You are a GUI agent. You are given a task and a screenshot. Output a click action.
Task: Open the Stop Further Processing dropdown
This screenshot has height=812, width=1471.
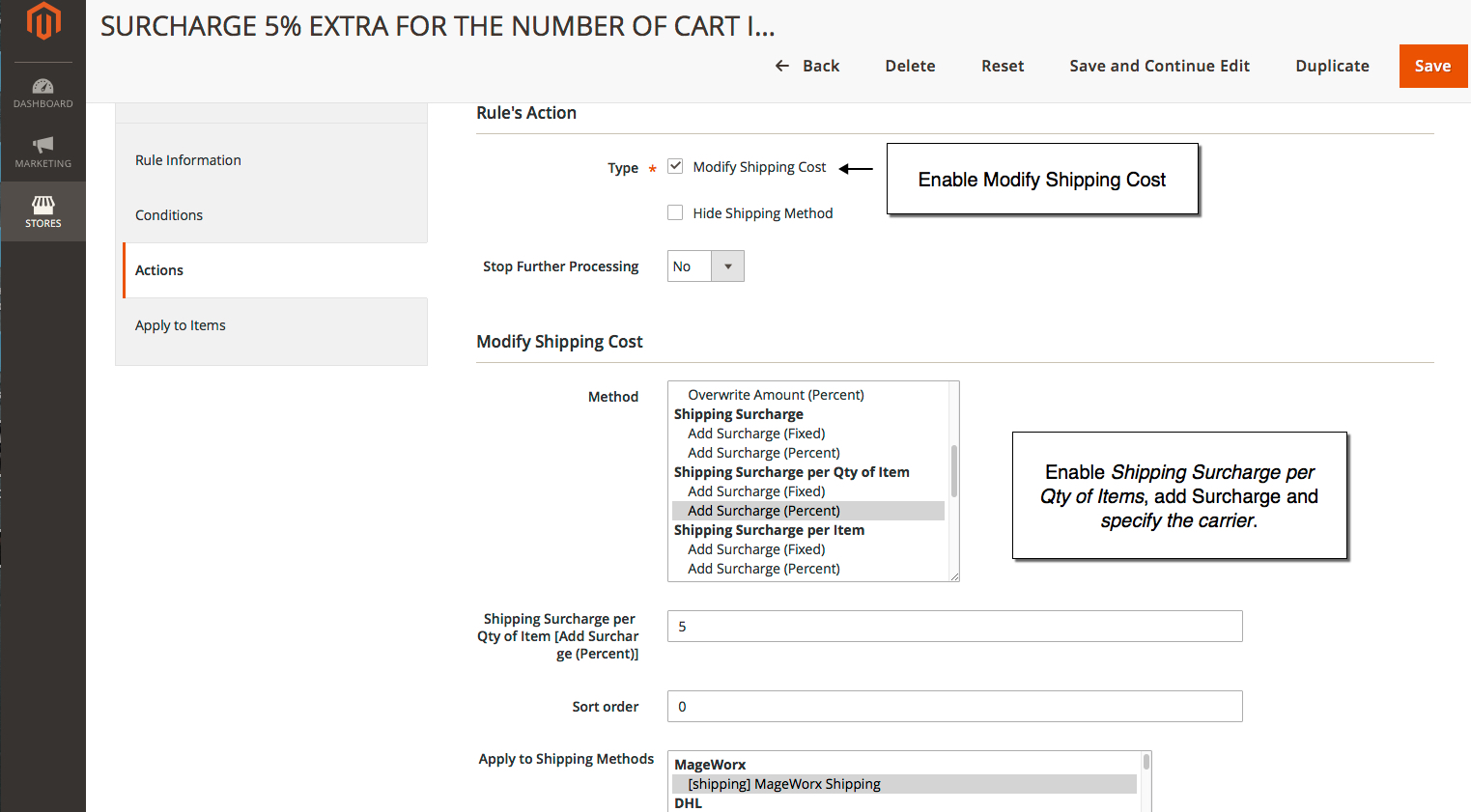point(727,266)
